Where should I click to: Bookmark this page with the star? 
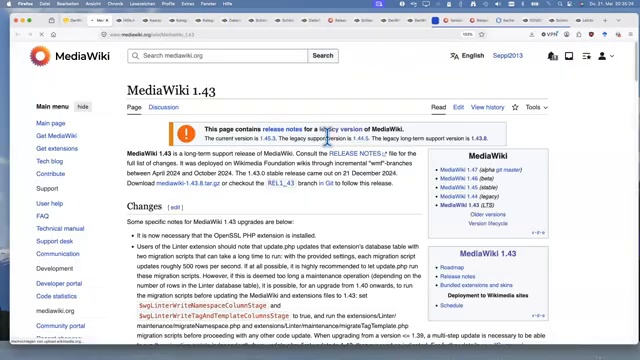point(482,35)
